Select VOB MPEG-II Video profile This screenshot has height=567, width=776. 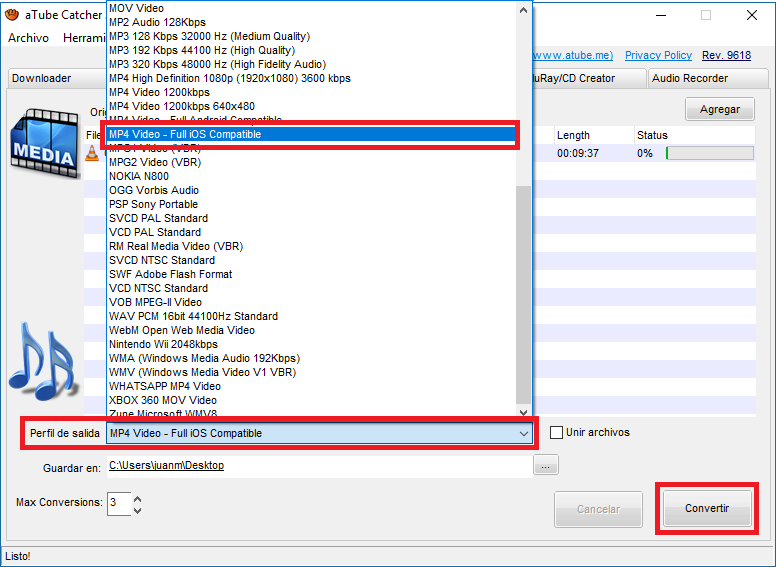coord(311,302)
